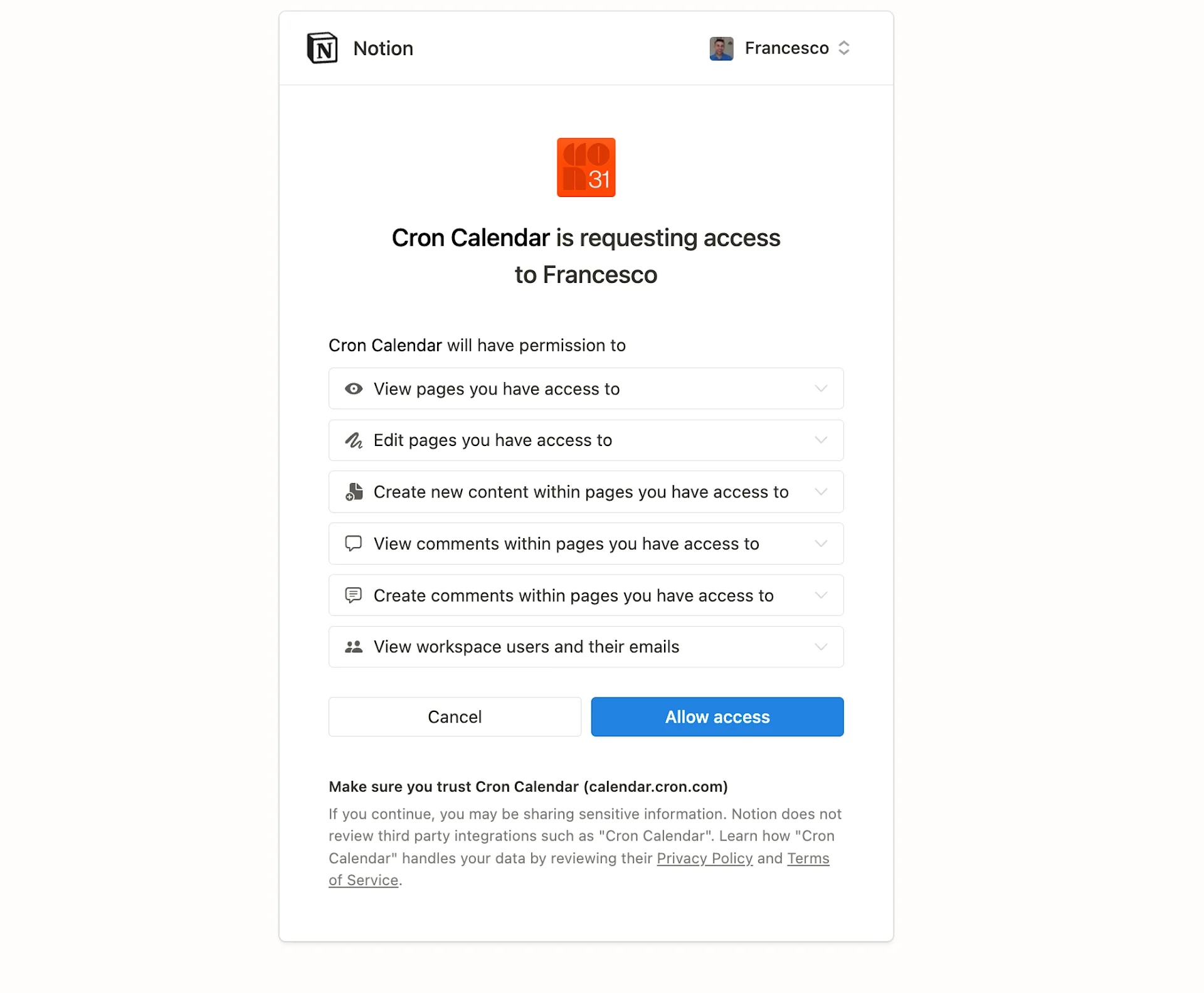1204x993 pixels.
Task: Click the eye icon for viewing pages permission
Action: (354, 388)
